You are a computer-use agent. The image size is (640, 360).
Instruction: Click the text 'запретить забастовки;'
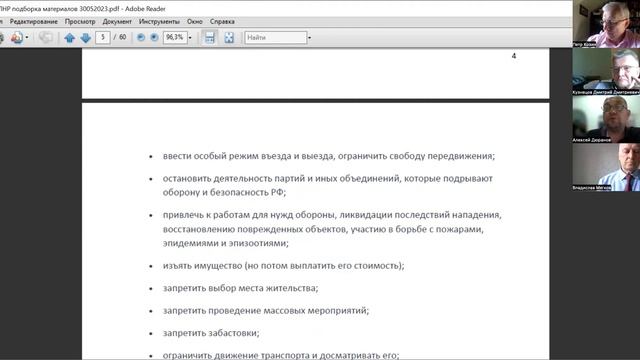click(x=211, y=333)
